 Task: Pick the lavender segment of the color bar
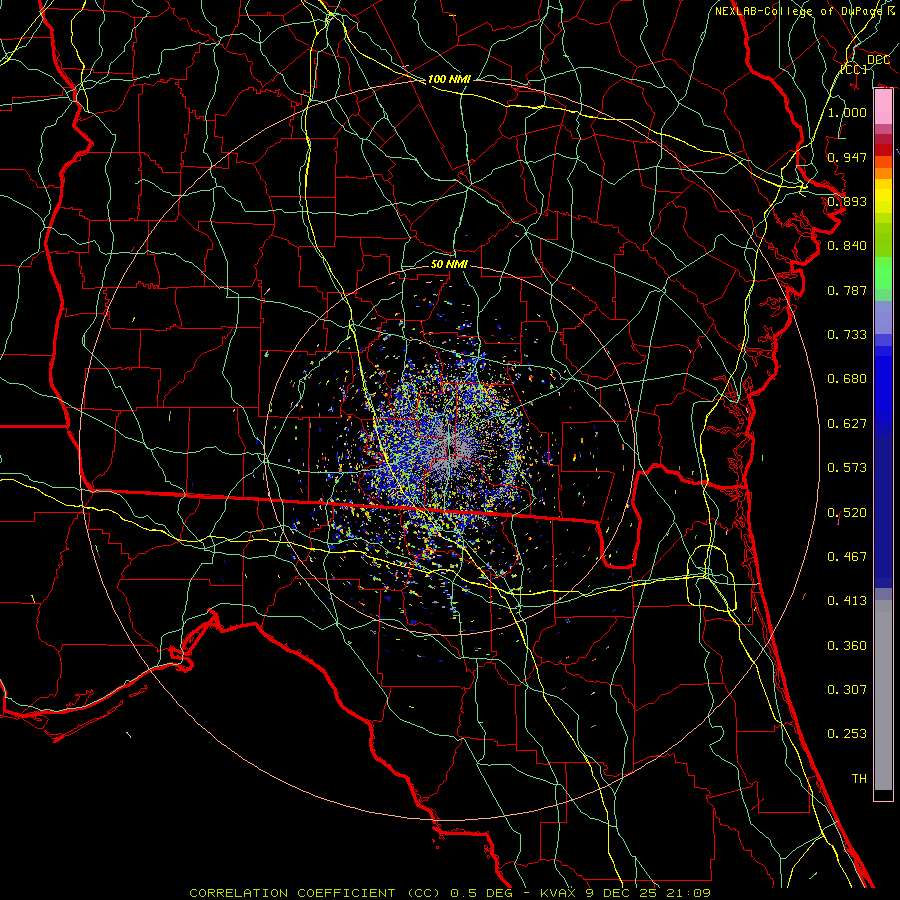883,318
